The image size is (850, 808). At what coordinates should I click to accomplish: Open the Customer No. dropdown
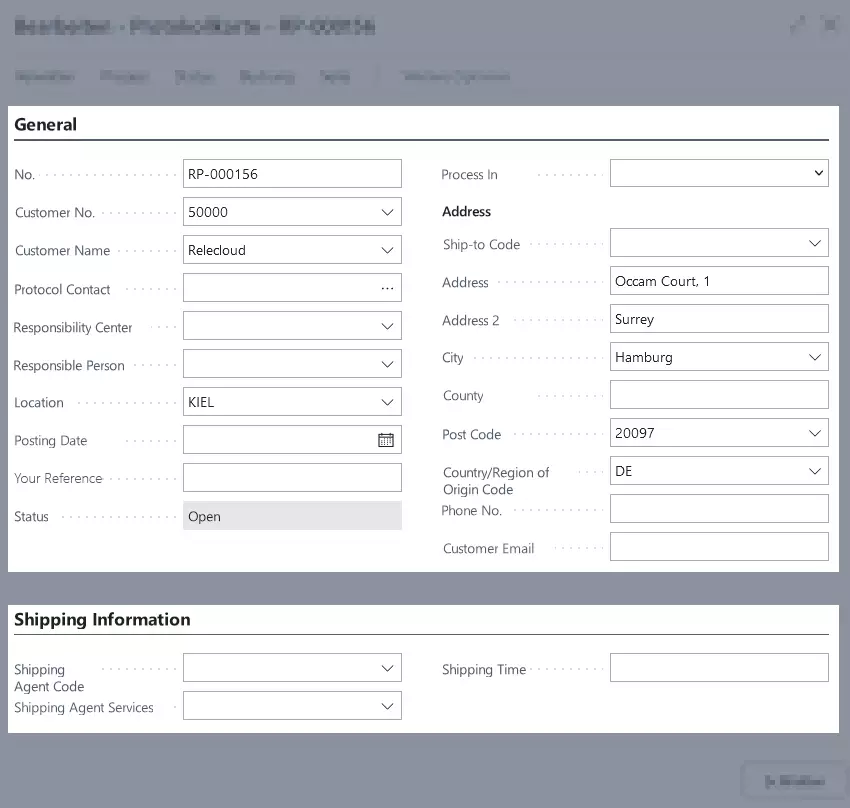386,211
